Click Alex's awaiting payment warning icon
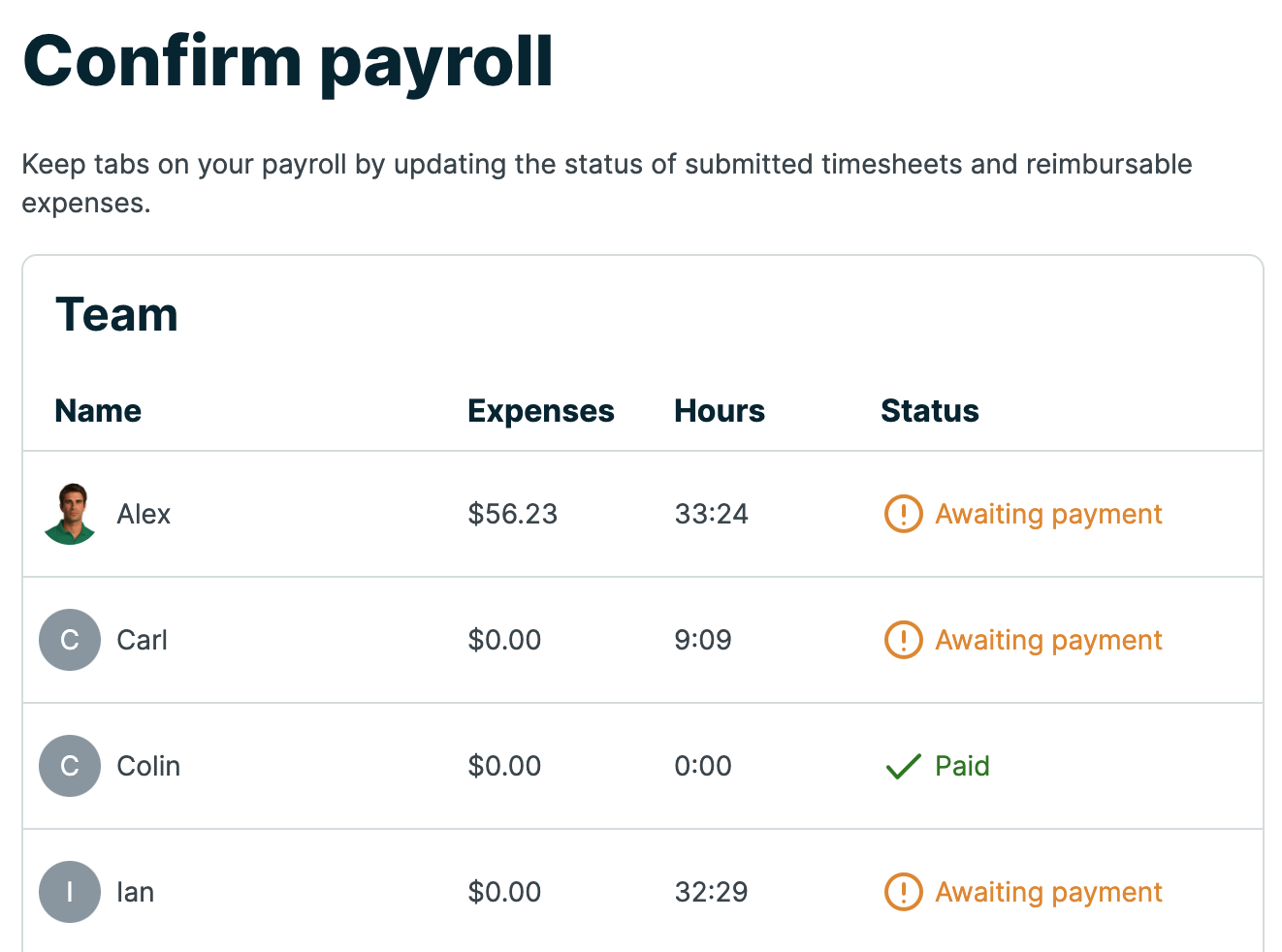The width and height of the screenshot is (1282, 952). click(x=903, y=514)
